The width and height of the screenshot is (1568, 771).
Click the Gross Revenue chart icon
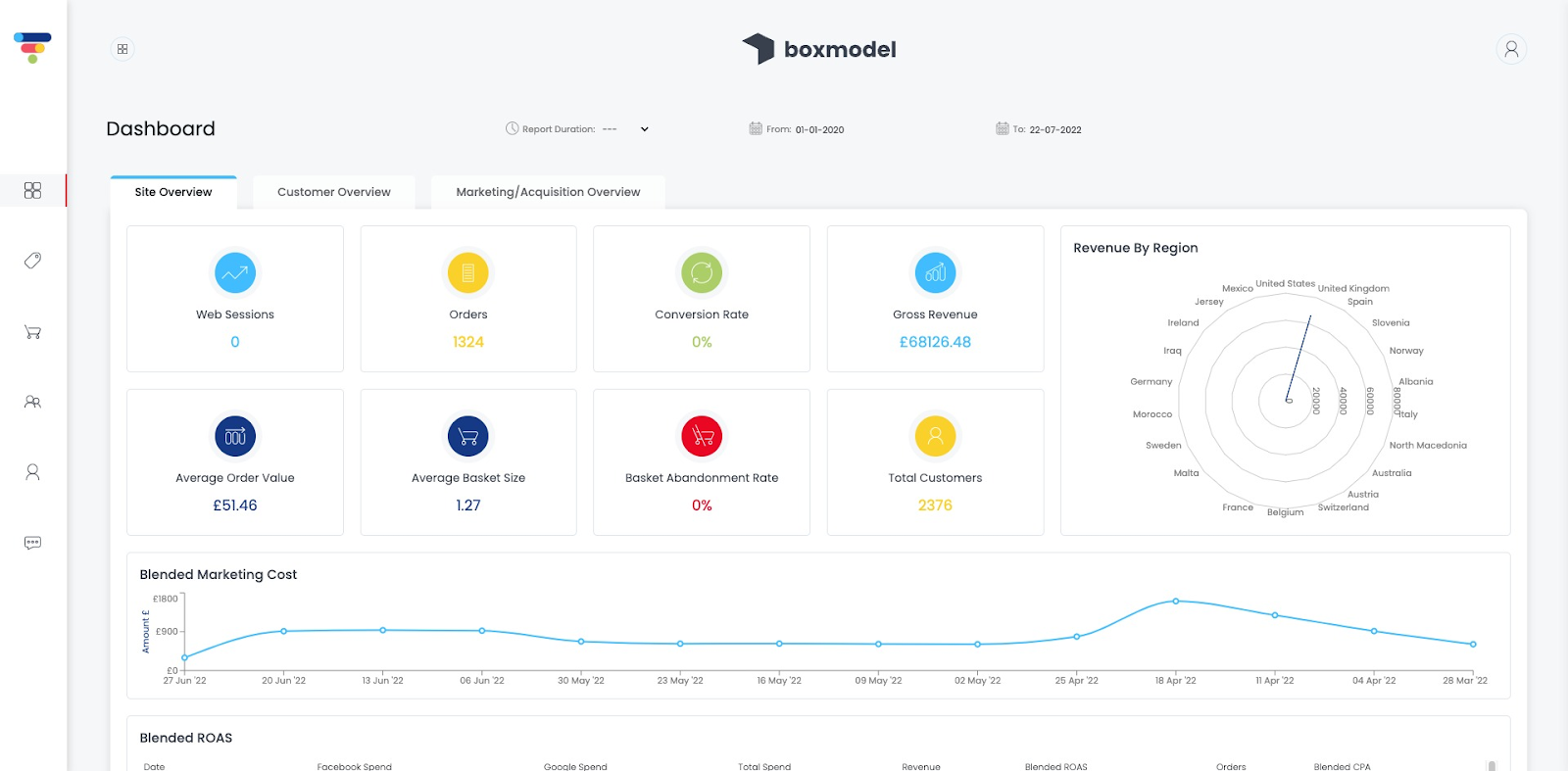click(x=935, y=272)
